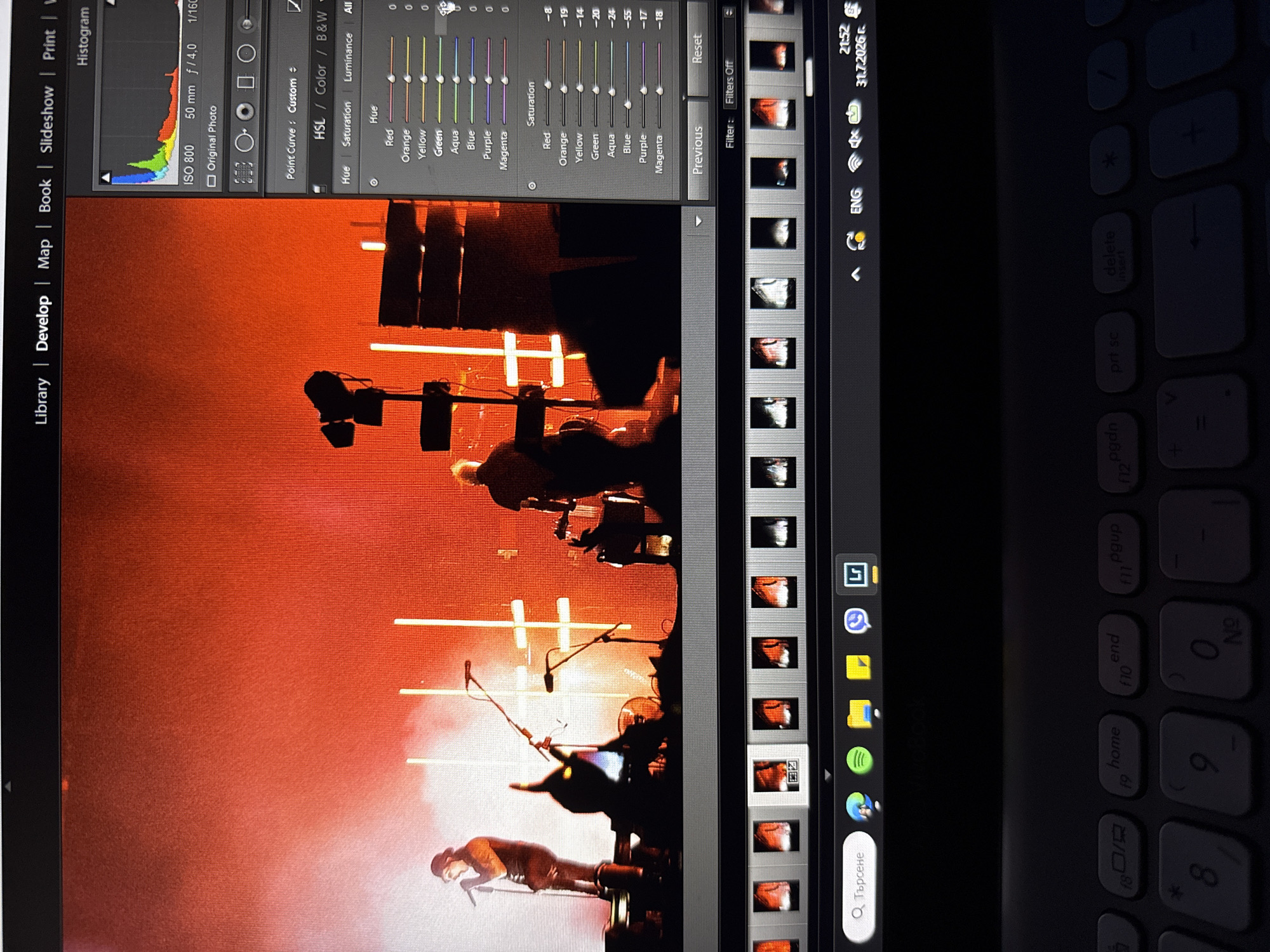Select the Spot Removal tool icon
This screenshot has height=952, width=1270.
point(244,142)
